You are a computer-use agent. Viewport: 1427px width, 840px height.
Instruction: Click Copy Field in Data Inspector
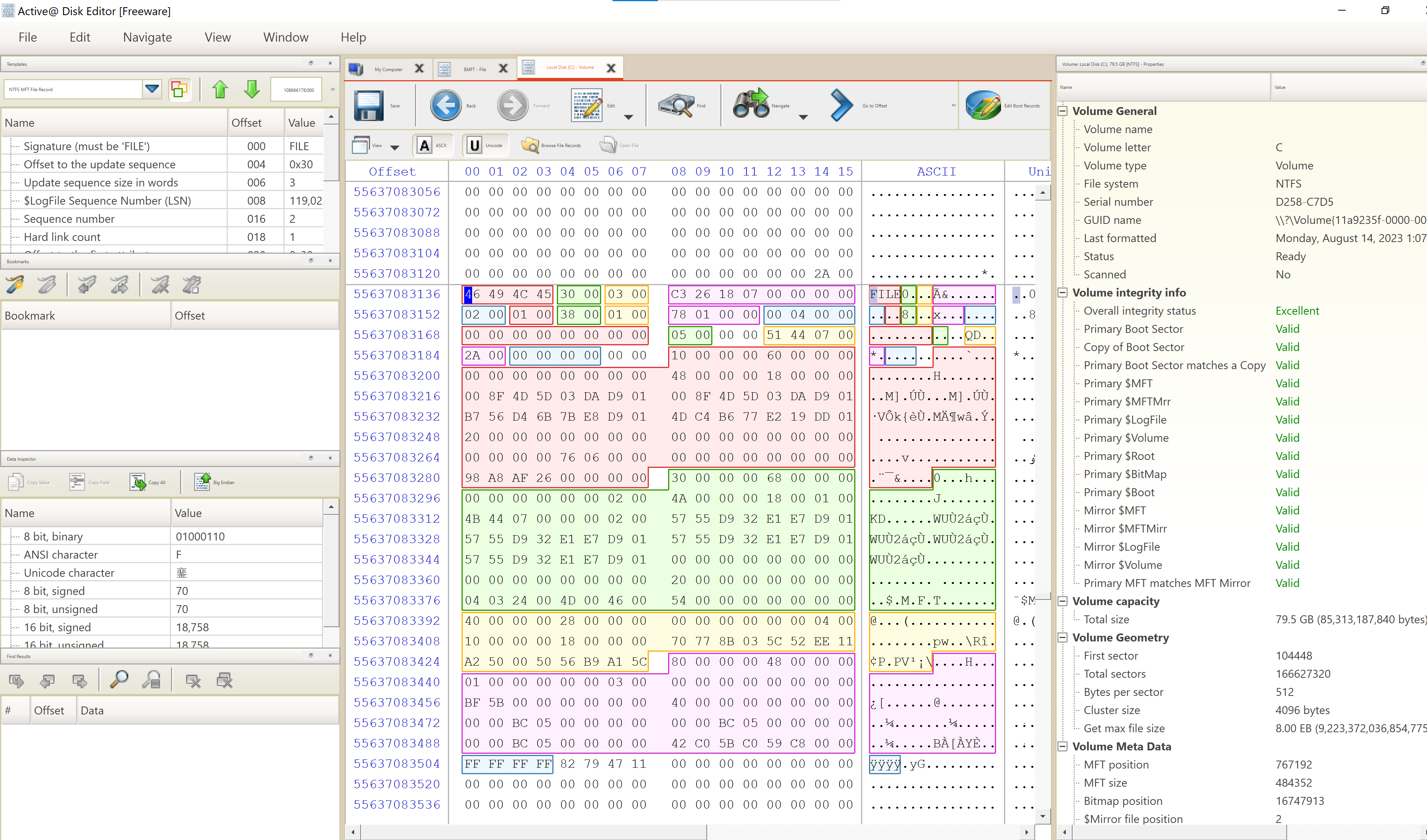(89, 482)
